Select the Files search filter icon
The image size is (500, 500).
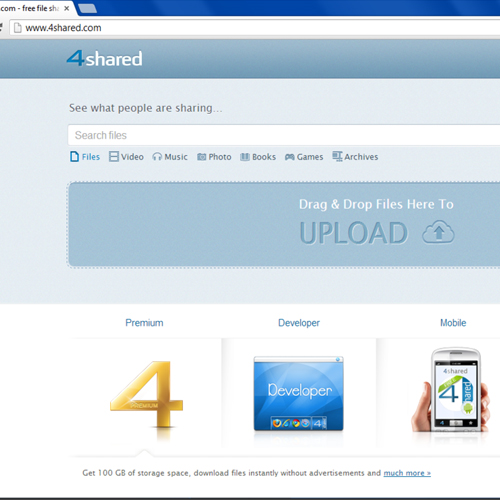(74, 156)
